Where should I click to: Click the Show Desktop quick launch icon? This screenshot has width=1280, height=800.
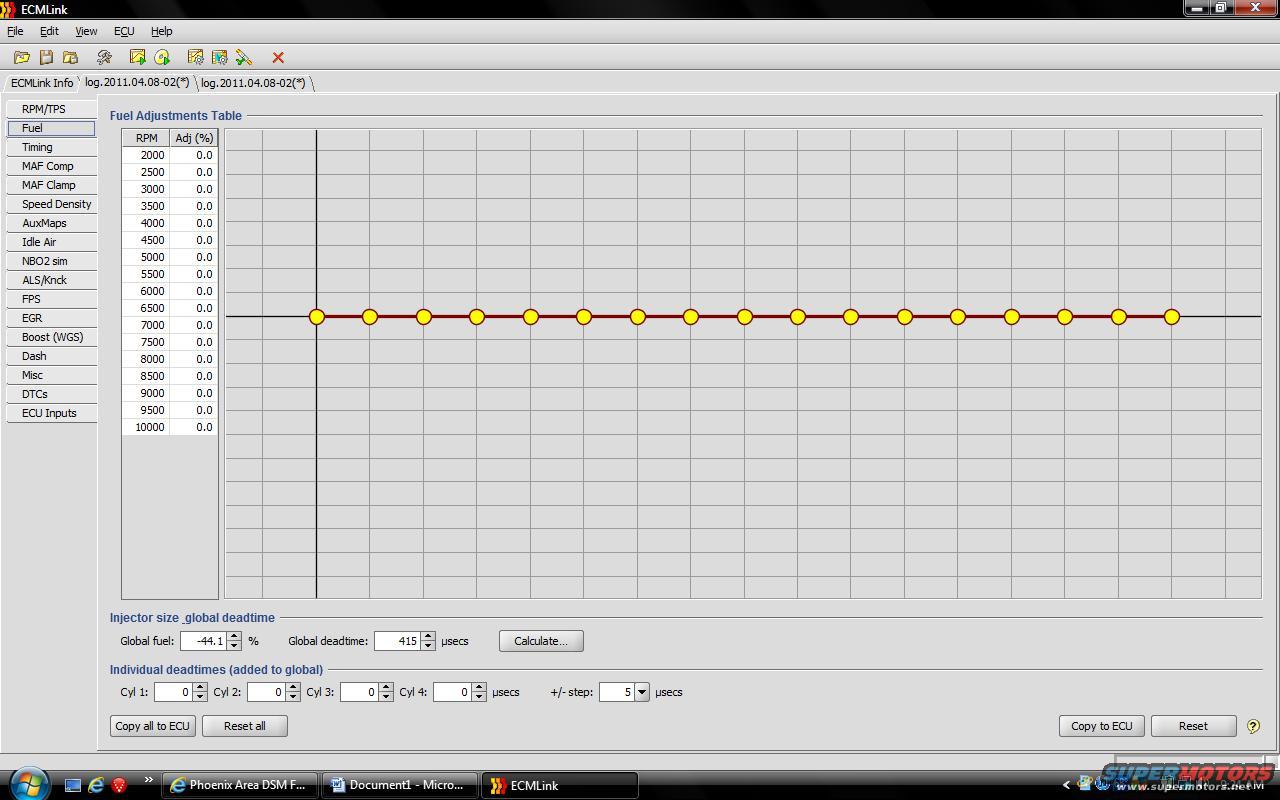73,785
